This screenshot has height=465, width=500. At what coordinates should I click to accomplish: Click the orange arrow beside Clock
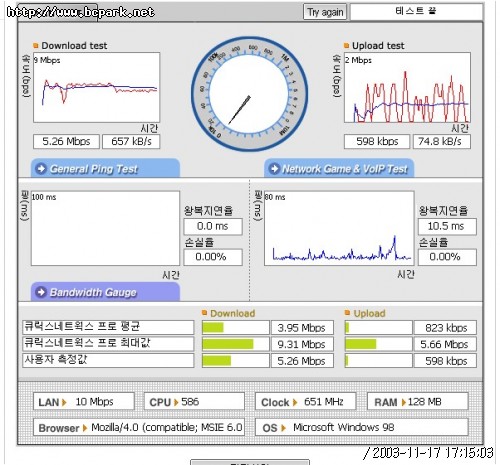coord(295,402)
